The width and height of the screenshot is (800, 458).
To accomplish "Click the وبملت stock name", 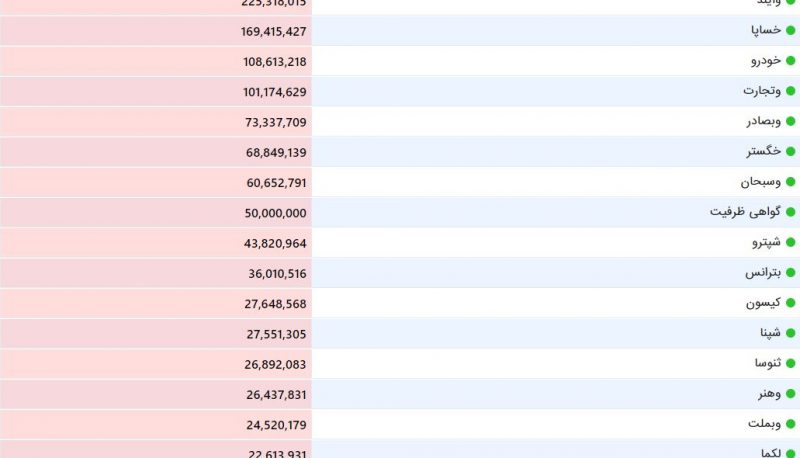I will pyautogui.click(x=764, y=424).
